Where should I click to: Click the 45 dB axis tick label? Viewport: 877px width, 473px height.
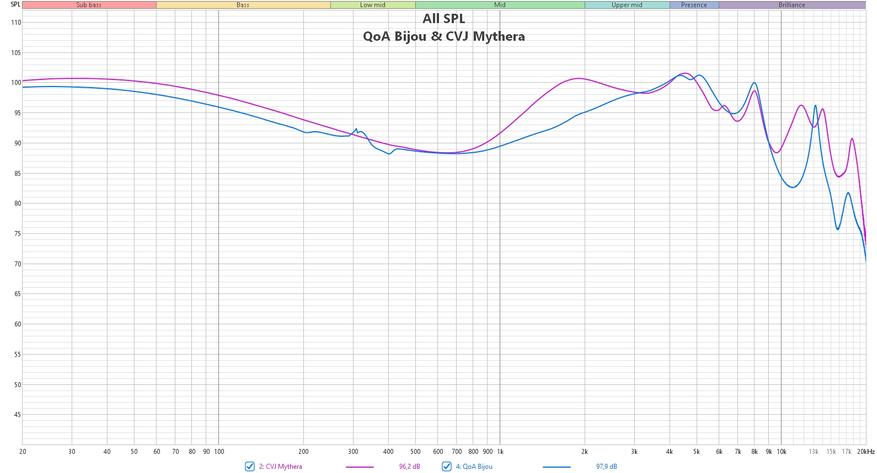point(17,415)
